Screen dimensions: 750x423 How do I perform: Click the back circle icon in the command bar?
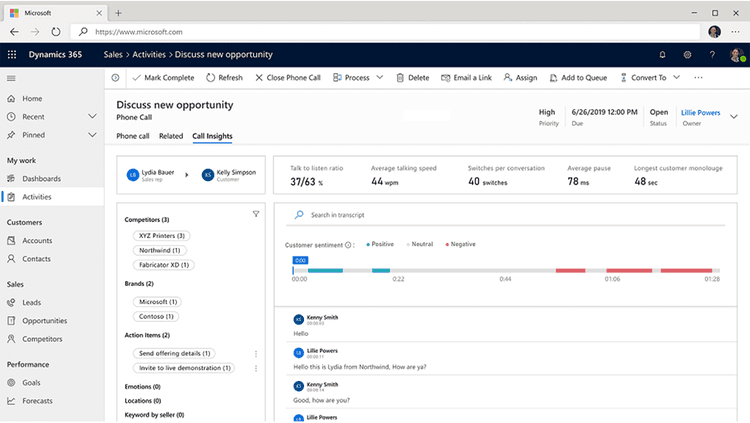[115, 78]
